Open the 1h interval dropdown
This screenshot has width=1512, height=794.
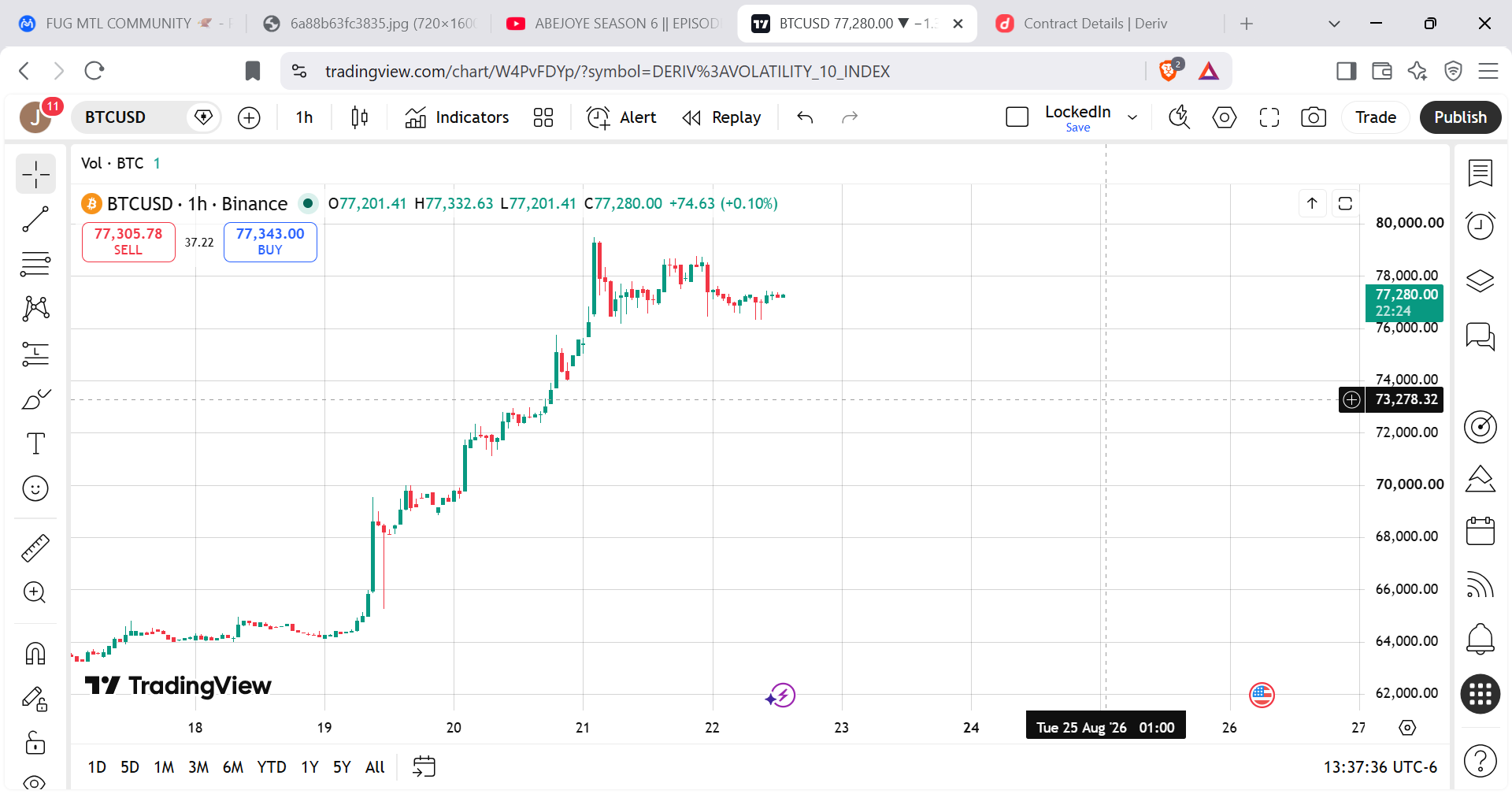pyautogui.click(x=304, y=117)
